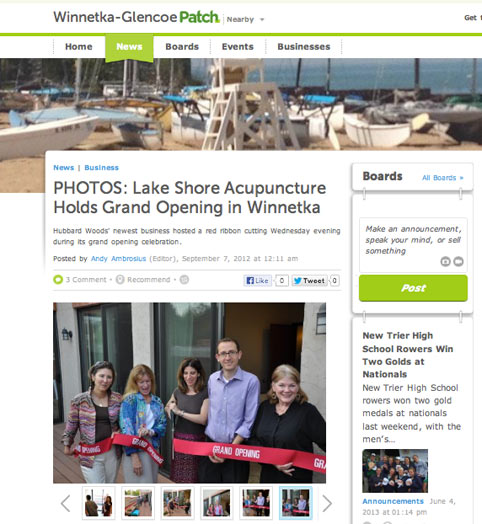Select the first gallery thumbnail
The height and width of the screenshot is (524, 482).
[x=99, y=503]
